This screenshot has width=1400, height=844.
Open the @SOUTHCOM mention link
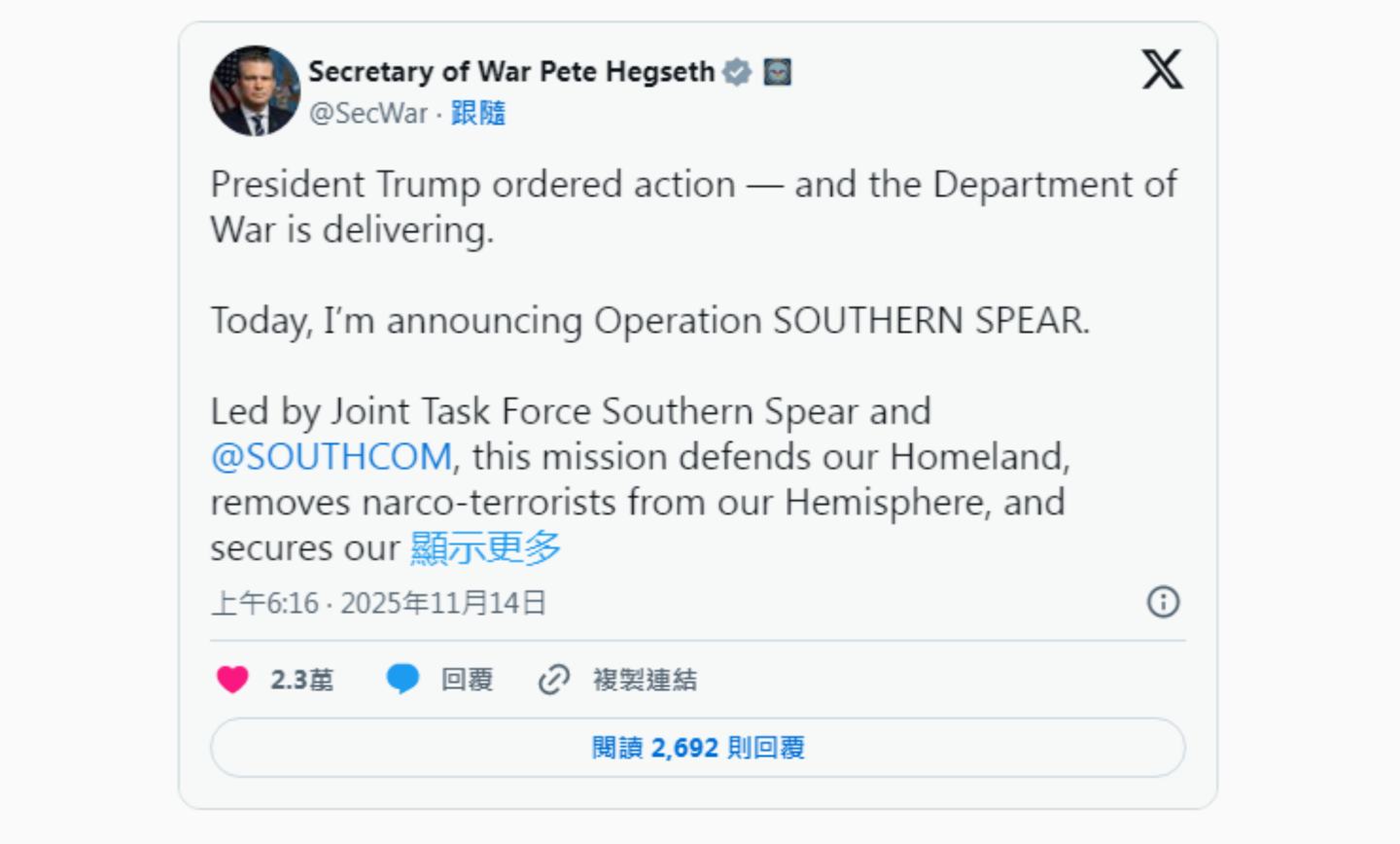pyautogui.click(x=332, y=456)
